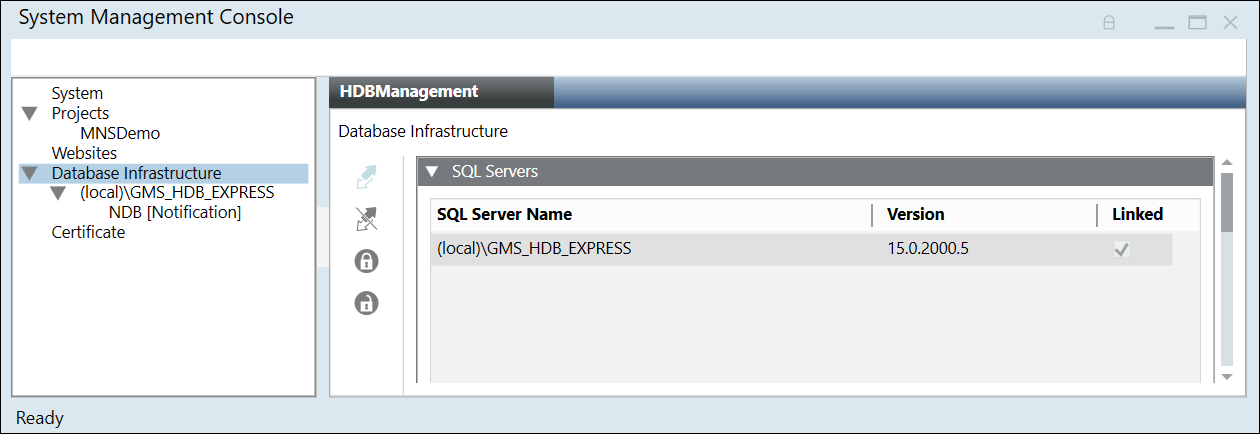Click the unlink SQL server crossed-arrow icon
Image resolution: width=1260 pixels, height=434 pixels.
coord(367,219)
